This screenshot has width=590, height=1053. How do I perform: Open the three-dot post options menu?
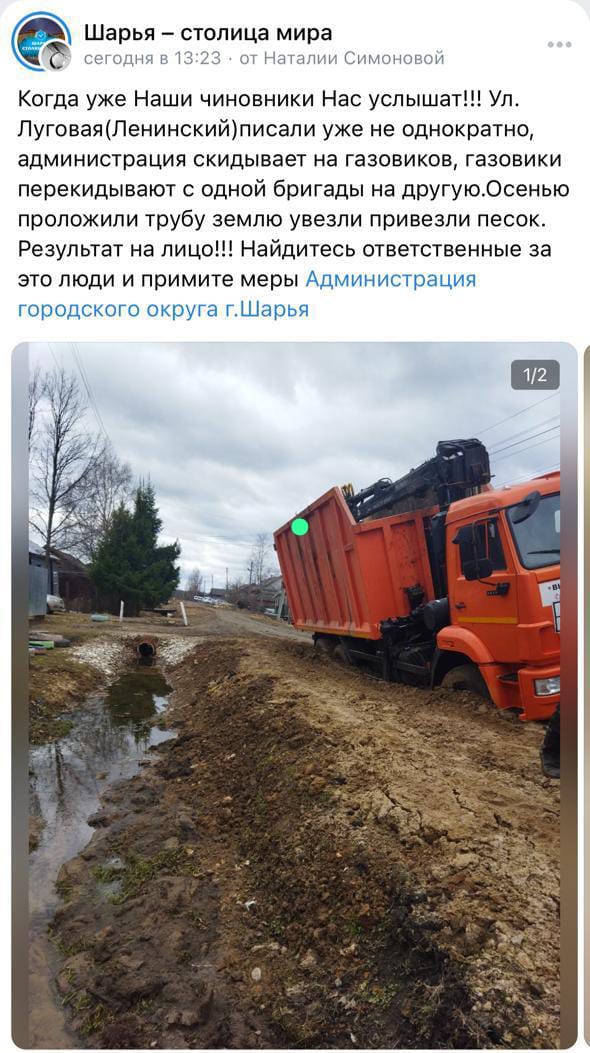click(x=558, y=44)
